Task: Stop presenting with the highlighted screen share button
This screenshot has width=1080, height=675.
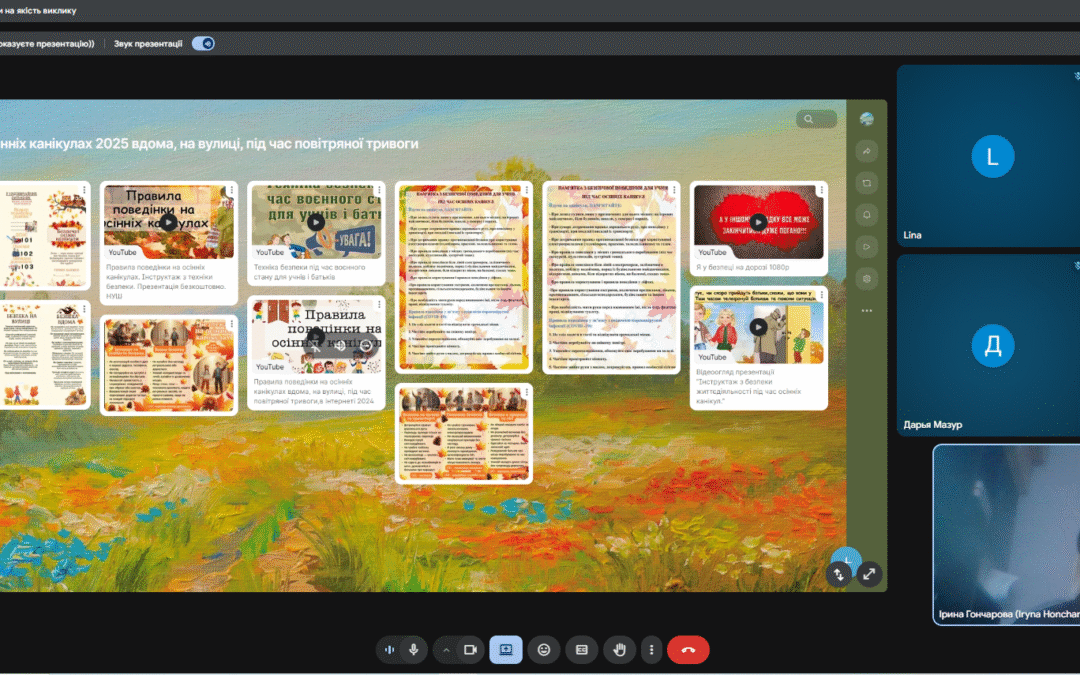Action: [x=506, y=650]
